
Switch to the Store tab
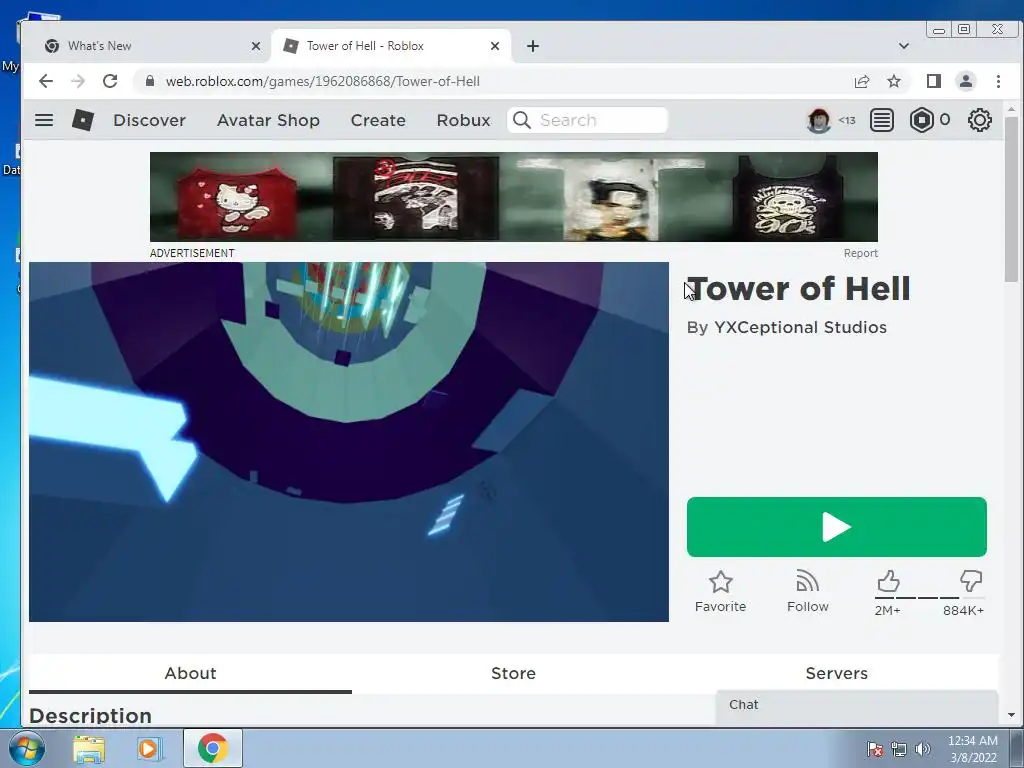513,673
